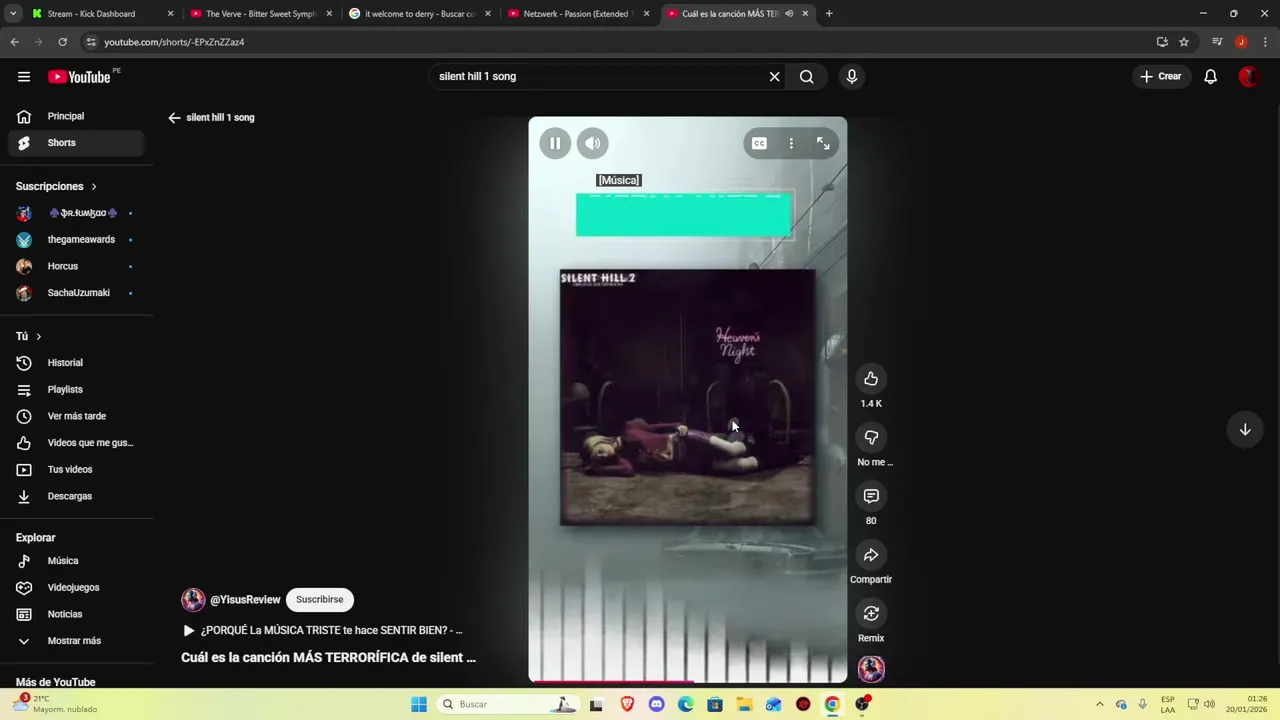This screenshot has width=1280, height=720.
Task: Open Videos que me gustan
Action: (76, 442)
